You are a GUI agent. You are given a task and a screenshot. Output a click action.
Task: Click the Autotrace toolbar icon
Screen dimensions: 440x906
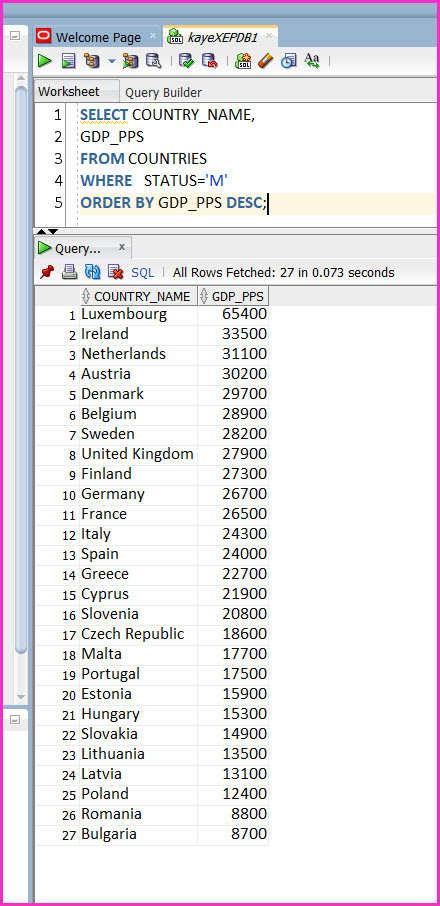[130, 60]
